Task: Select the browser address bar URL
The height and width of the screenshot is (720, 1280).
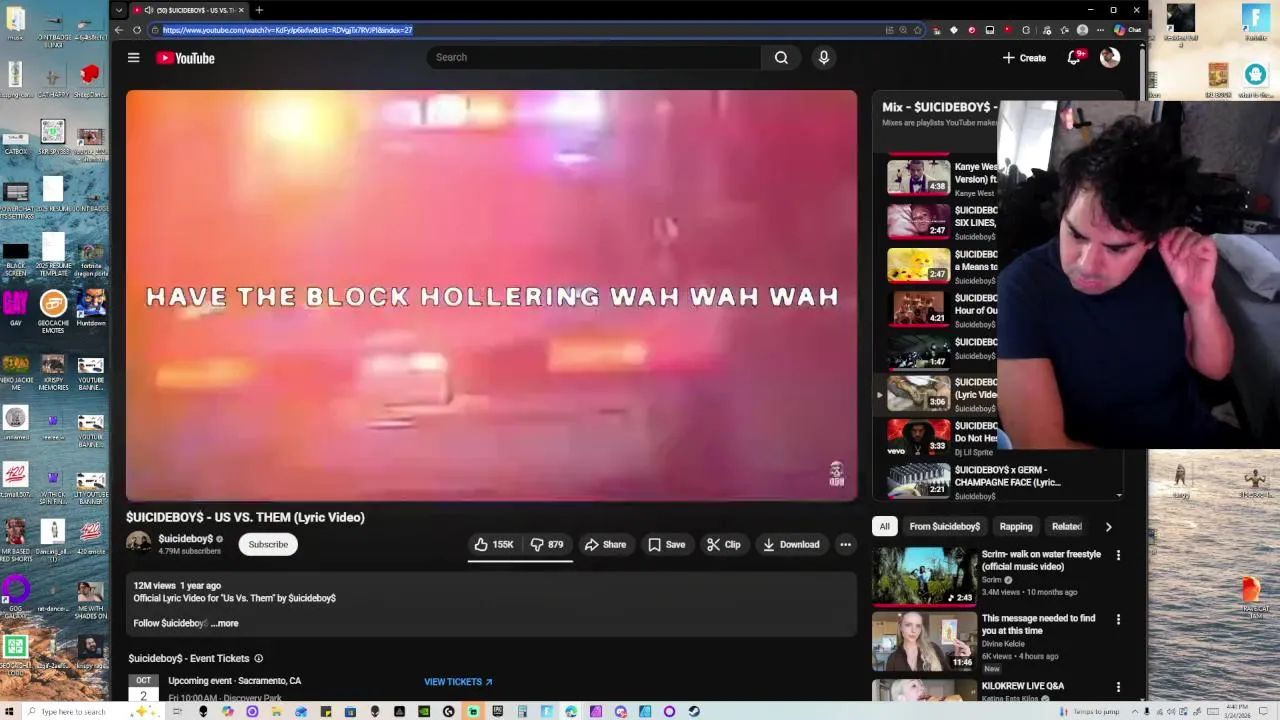Action: [x=288, y=30]
